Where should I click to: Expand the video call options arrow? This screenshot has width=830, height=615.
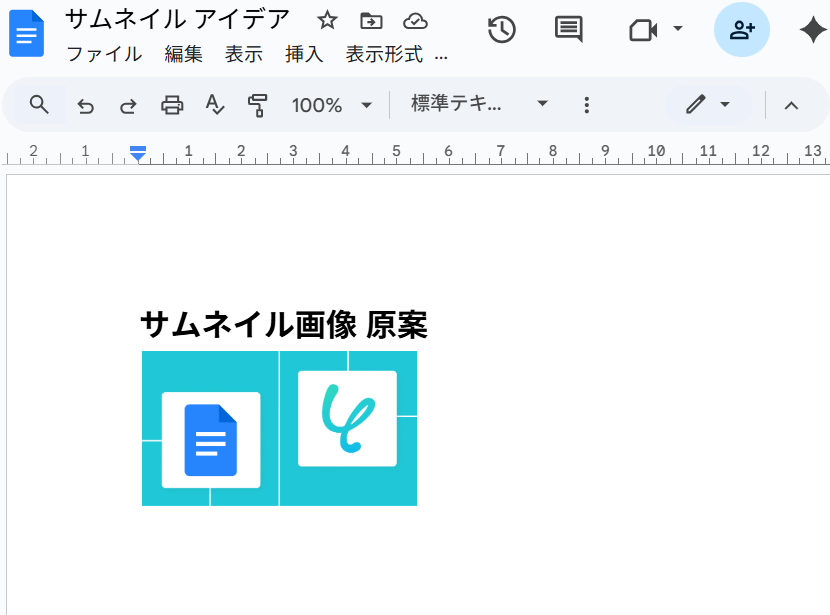678,29
